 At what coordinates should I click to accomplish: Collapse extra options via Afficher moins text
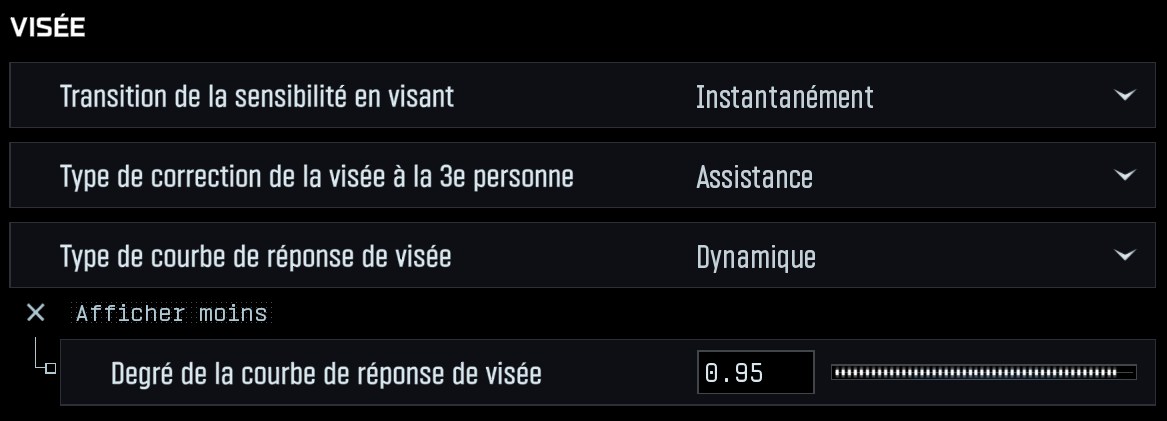pos(171,313)
